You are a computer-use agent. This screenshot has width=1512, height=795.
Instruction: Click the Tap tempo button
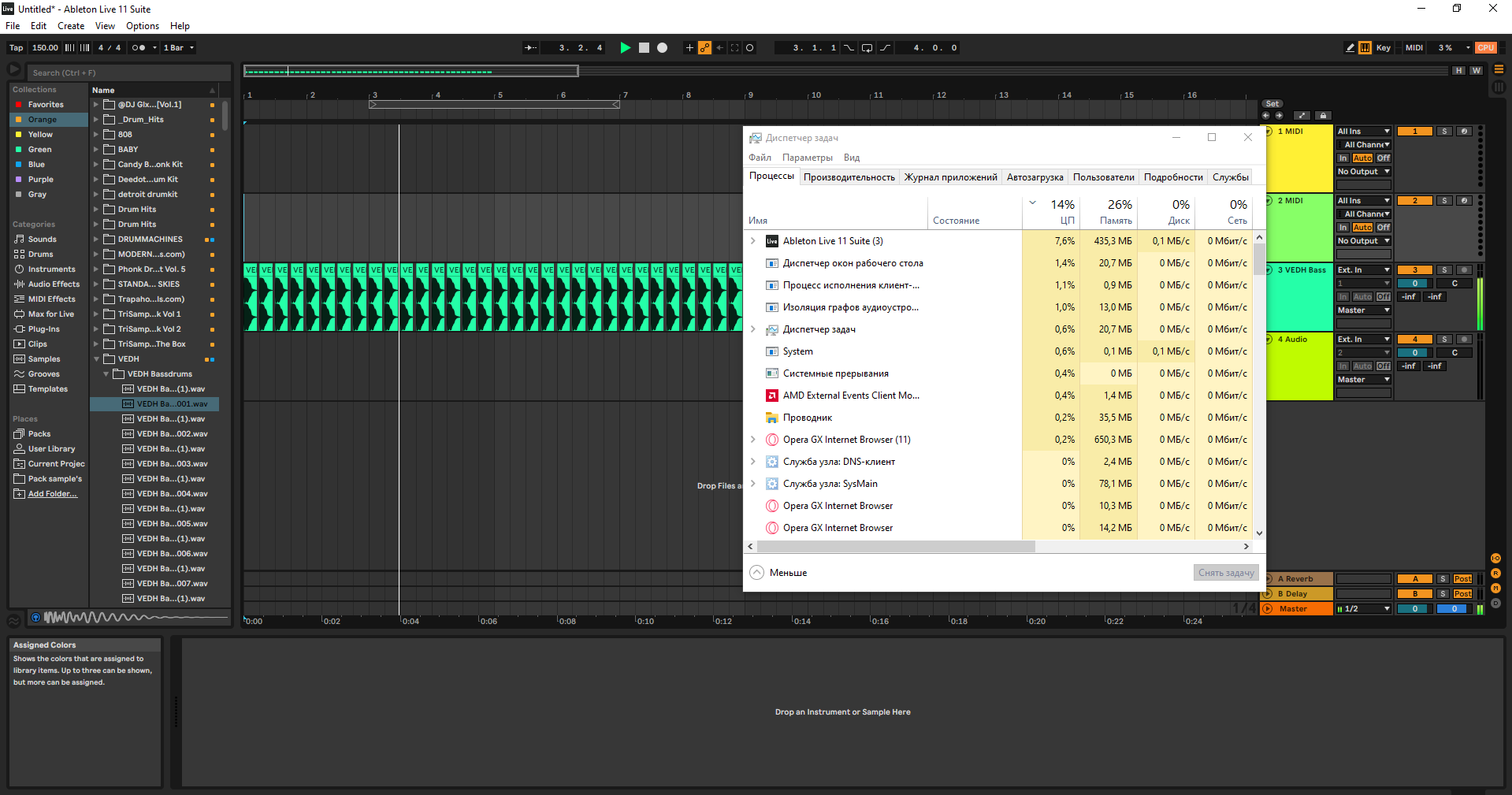17,48
